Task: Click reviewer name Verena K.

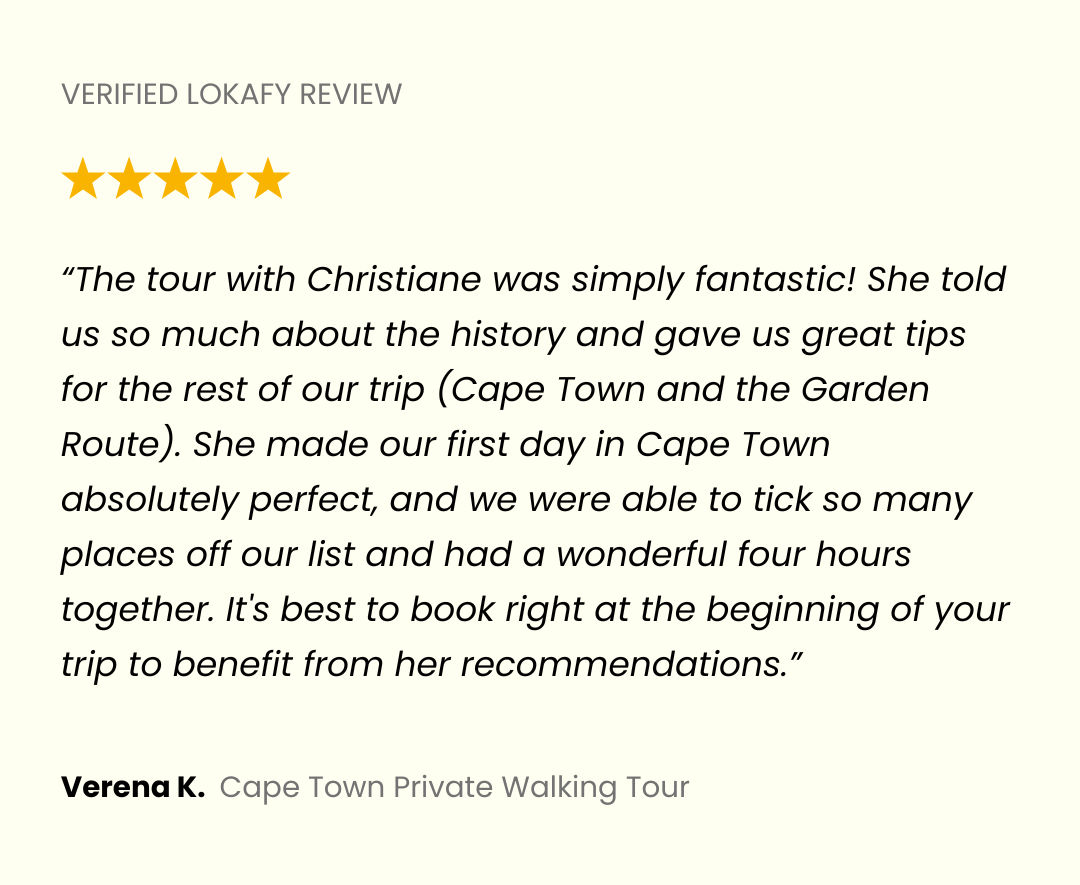Action: click(133, 787)
